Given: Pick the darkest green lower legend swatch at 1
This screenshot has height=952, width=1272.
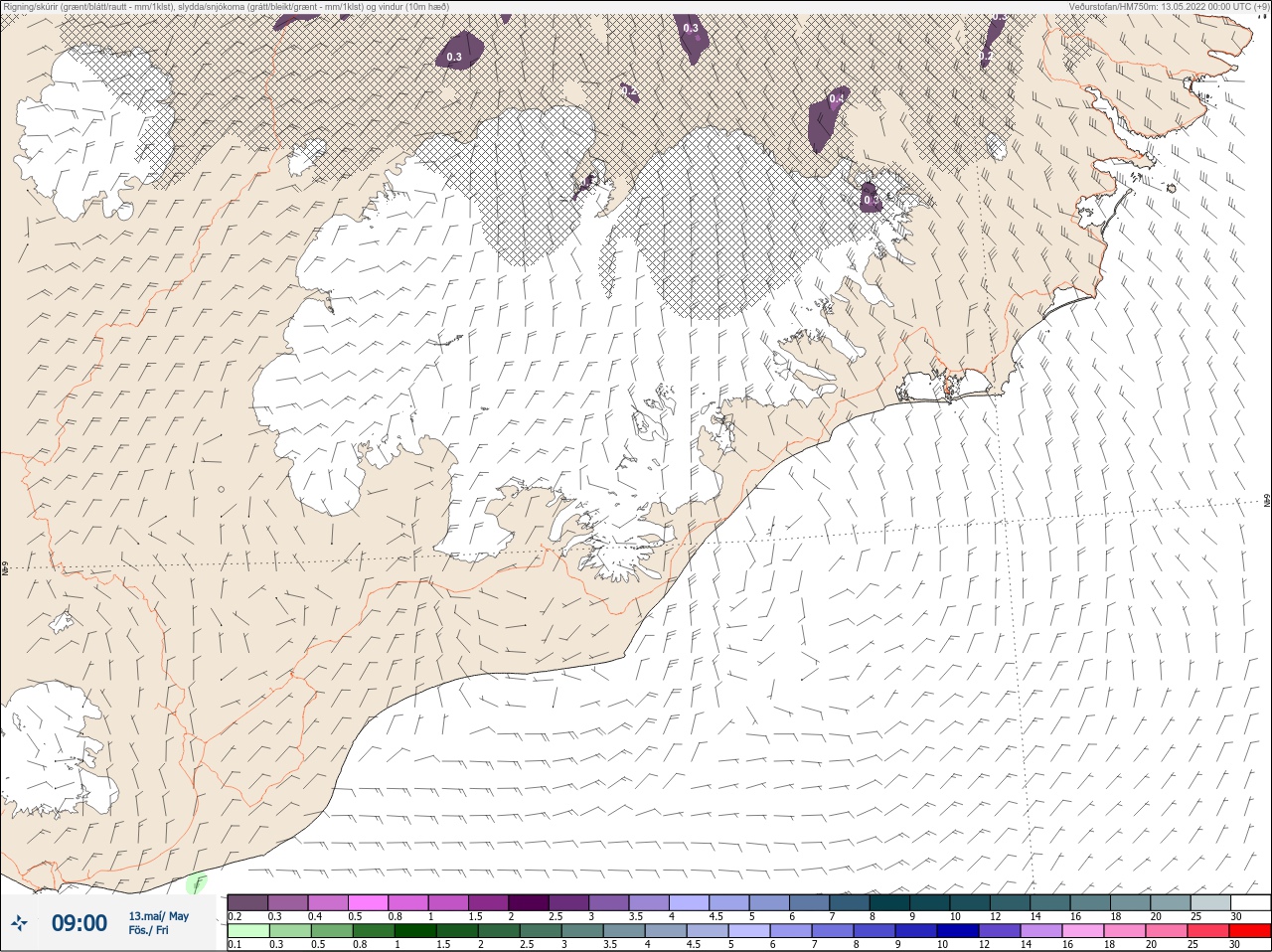Looking at the screenshot, I should [x=414, y=931].
